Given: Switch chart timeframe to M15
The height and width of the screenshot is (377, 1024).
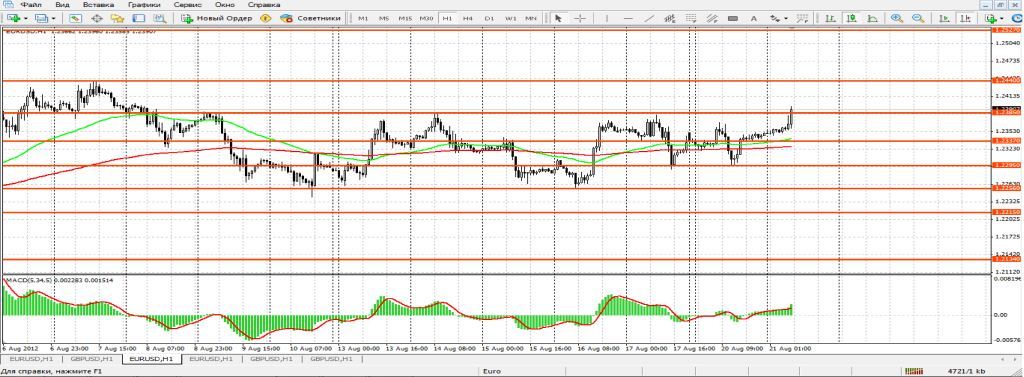Looking at the screenshot, I should point(405,18).
